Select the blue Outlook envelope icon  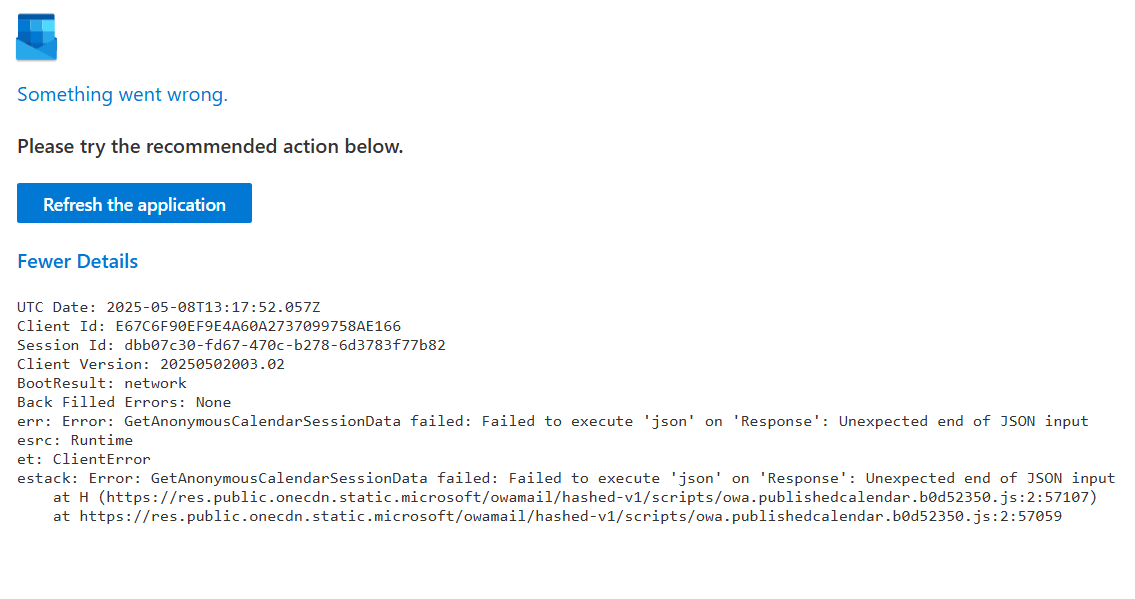36,37
